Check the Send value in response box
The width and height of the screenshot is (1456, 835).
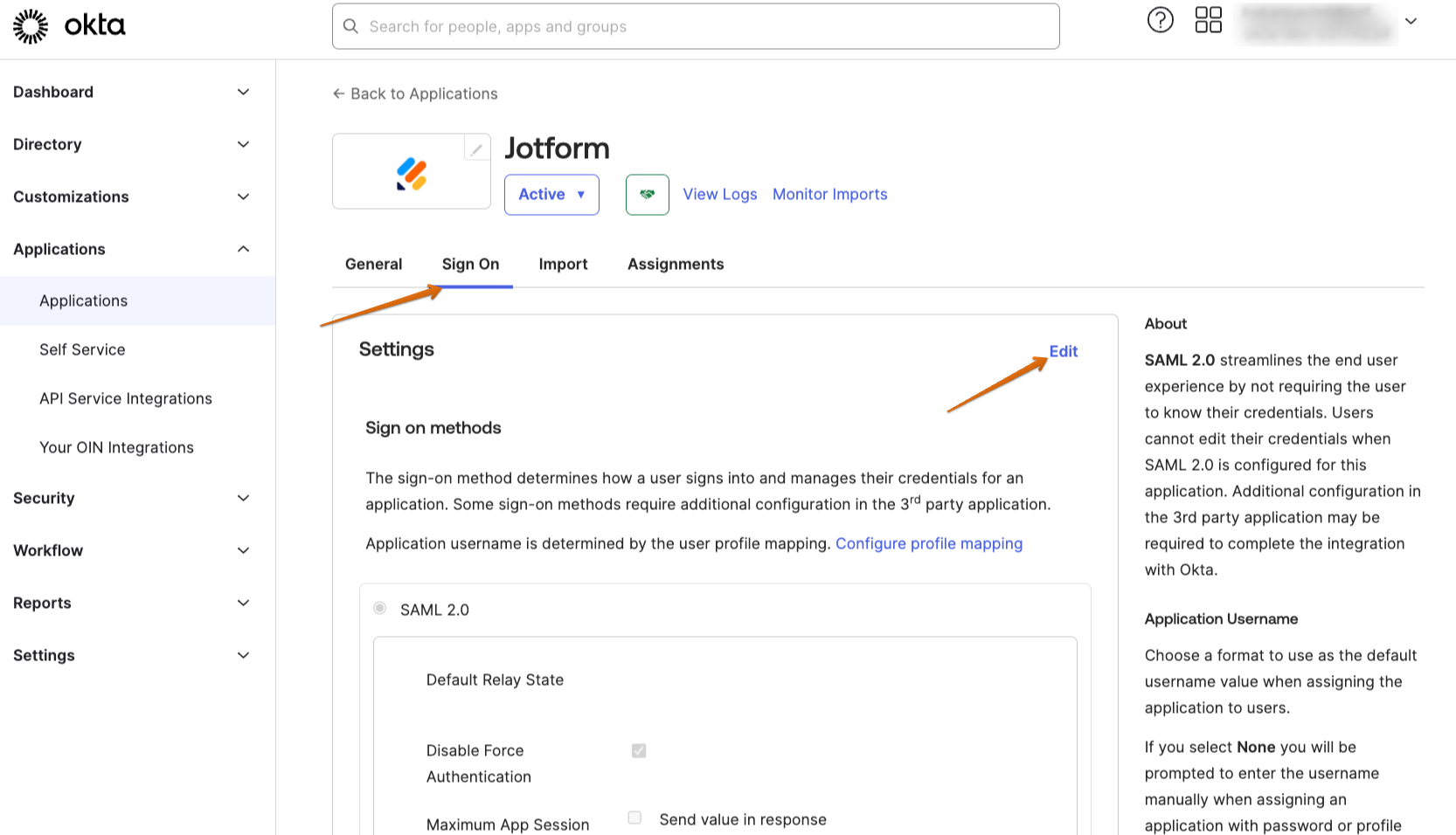pos(635,818)
